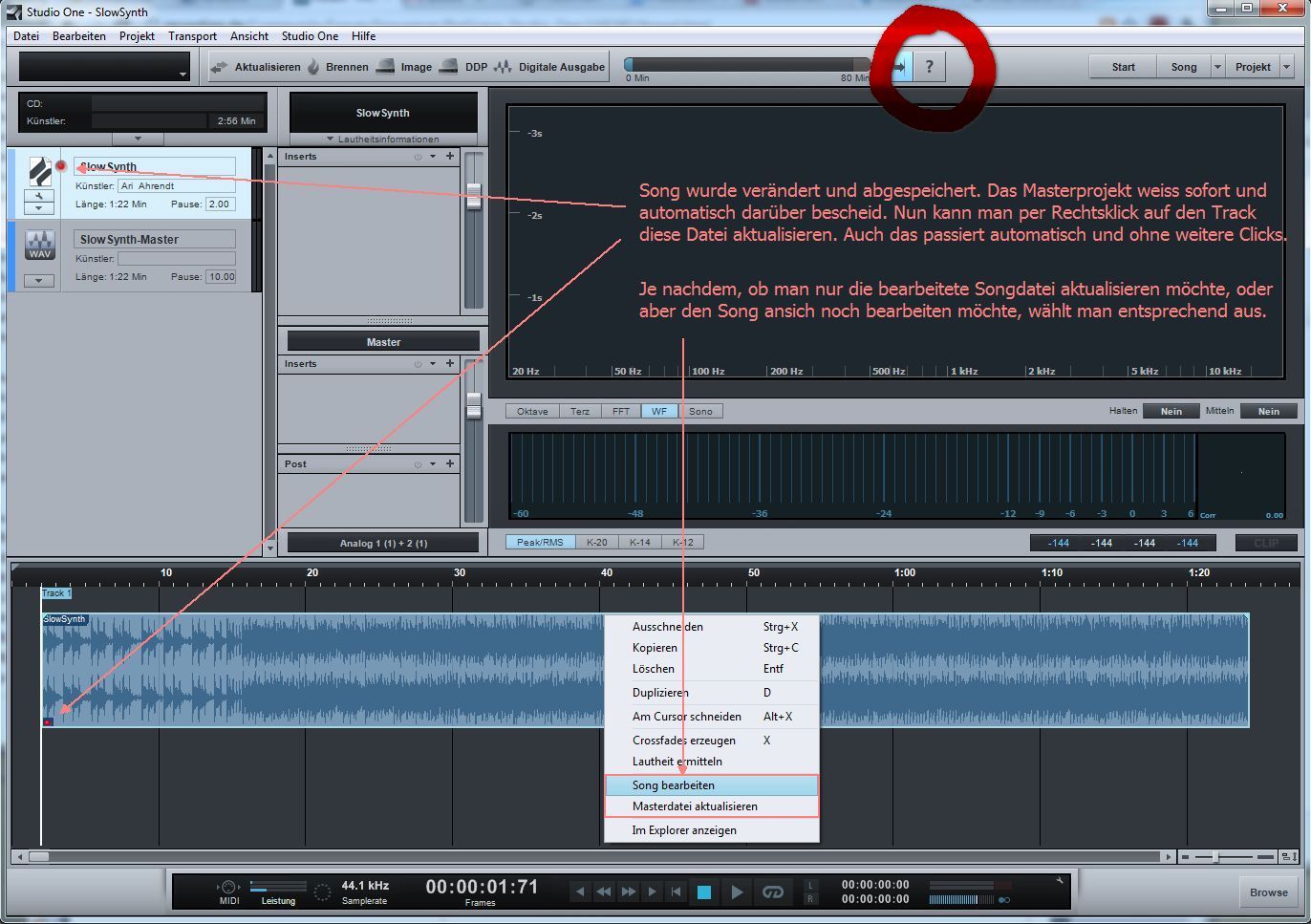Screen dimensions: 1311x924
Task: Select the WF waterfall spectrum mode
Action: click(659, 411)
